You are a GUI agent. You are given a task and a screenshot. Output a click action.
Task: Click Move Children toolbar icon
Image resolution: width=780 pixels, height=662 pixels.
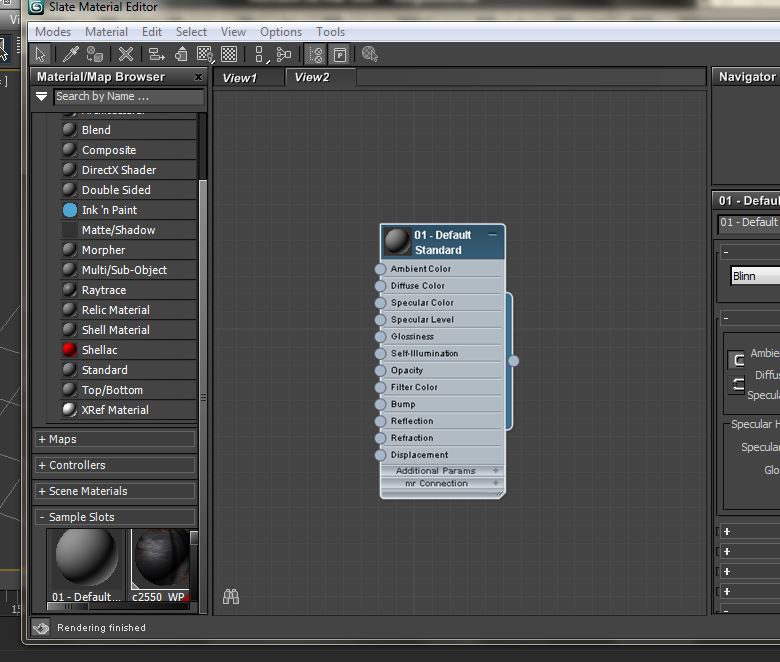(156, 54)
